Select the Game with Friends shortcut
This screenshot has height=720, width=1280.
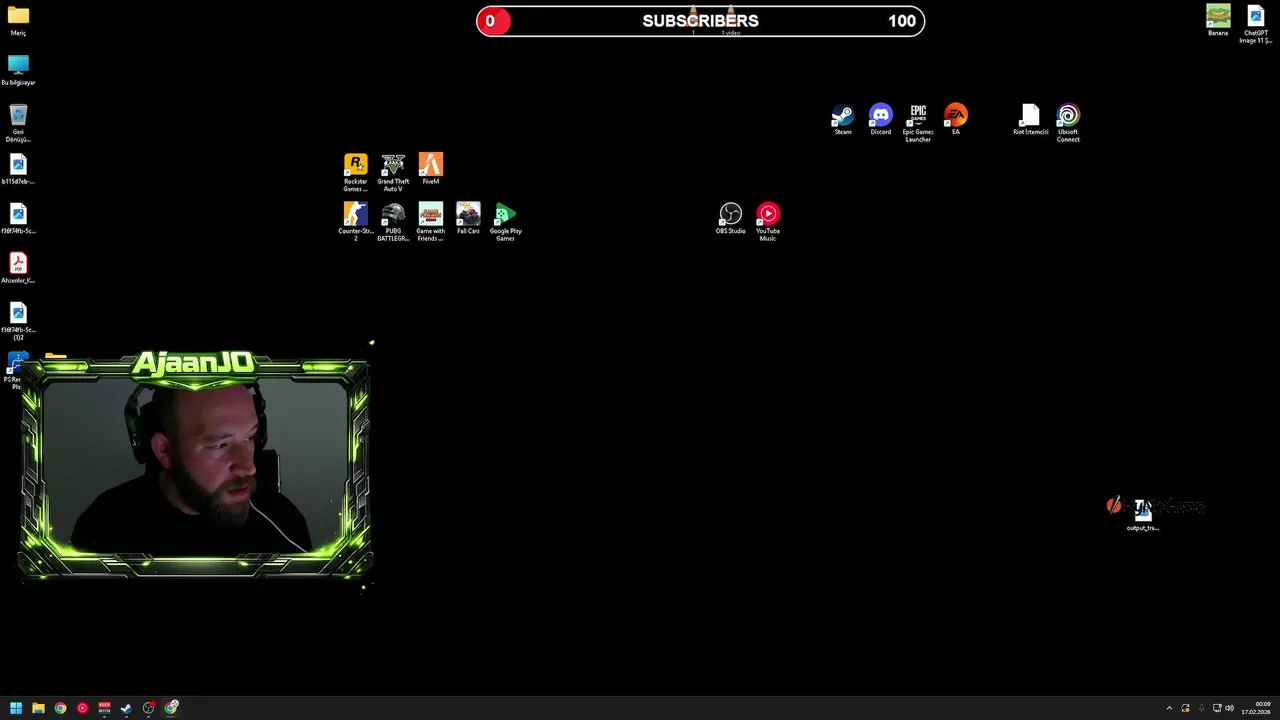[430, 221]
